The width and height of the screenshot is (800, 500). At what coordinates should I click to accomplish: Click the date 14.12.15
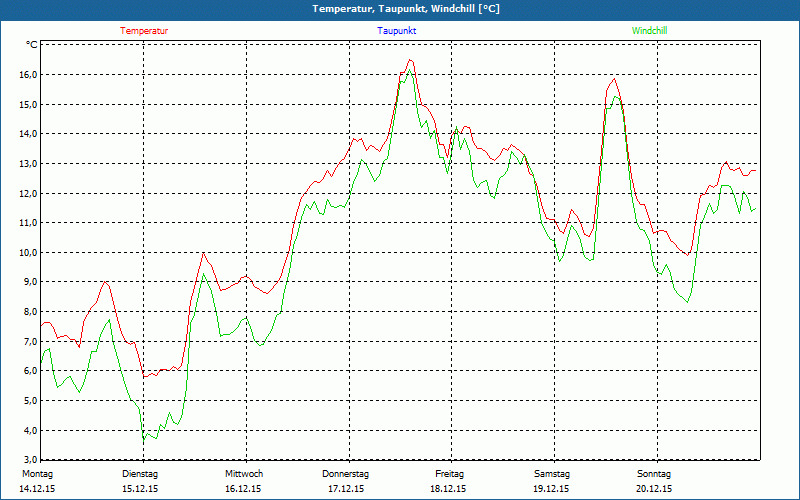[x=37, y=489]
